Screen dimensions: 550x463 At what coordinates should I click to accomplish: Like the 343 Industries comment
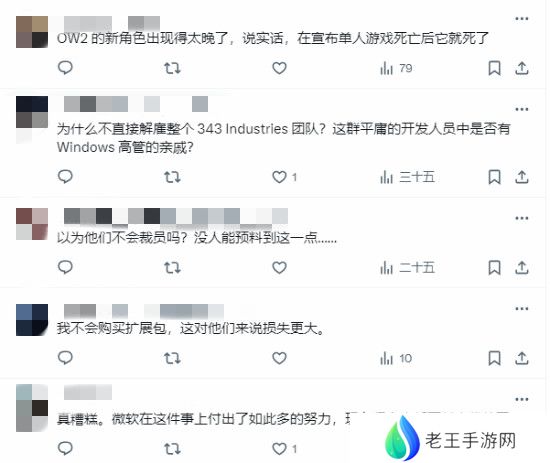(x=280, y=177)
